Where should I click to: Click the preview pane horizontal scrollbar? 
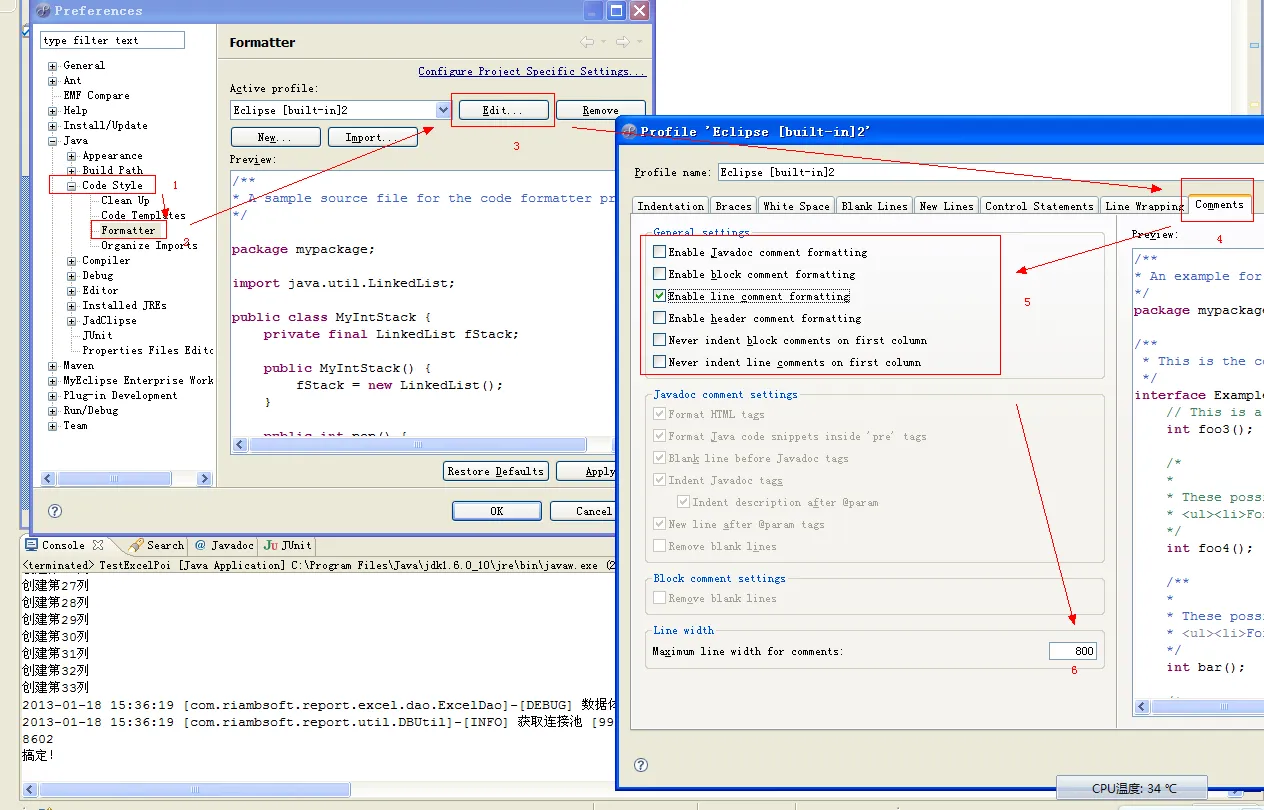(x=420, y=445)
